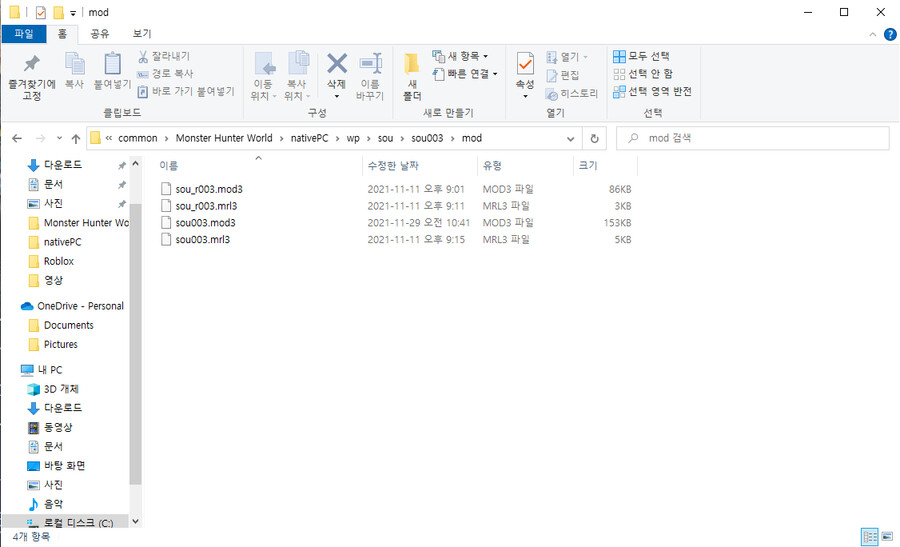The width and height of the screenshot is (900, 547).
Task: Select file sou_r003.mod3
Action: click(209, 189)
